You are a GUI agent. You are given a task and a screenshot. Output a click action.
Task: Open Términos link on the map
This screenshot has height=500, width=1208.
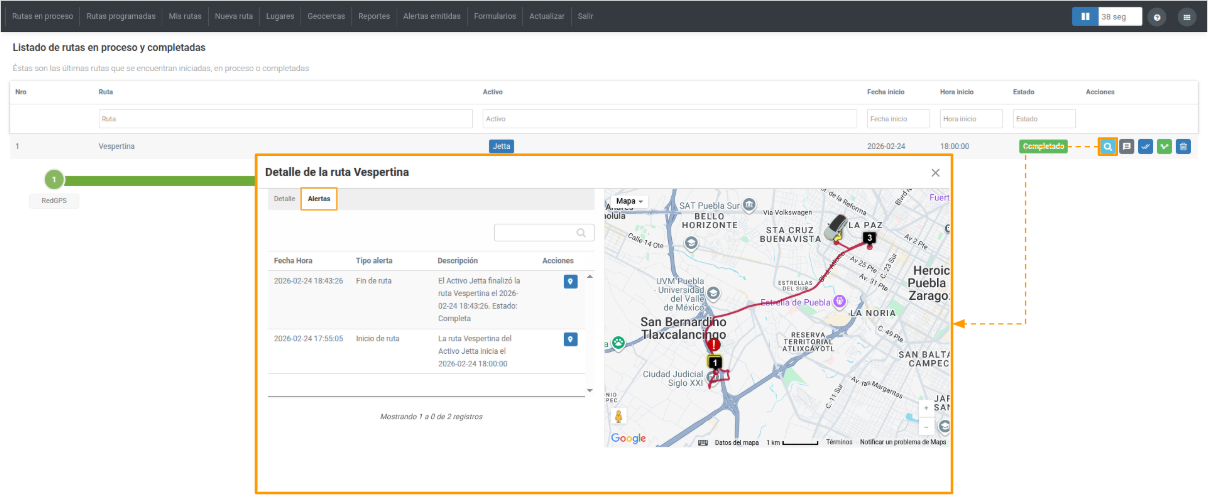(839, 442)
